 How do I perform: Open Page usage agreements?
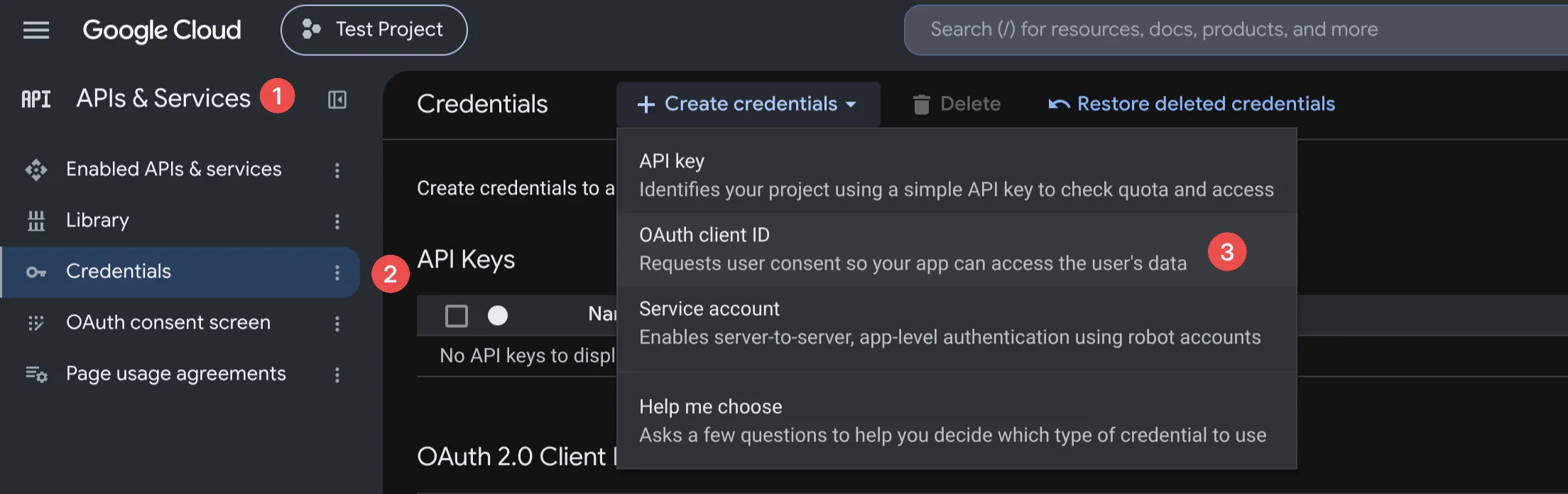[x=176, y=373]
